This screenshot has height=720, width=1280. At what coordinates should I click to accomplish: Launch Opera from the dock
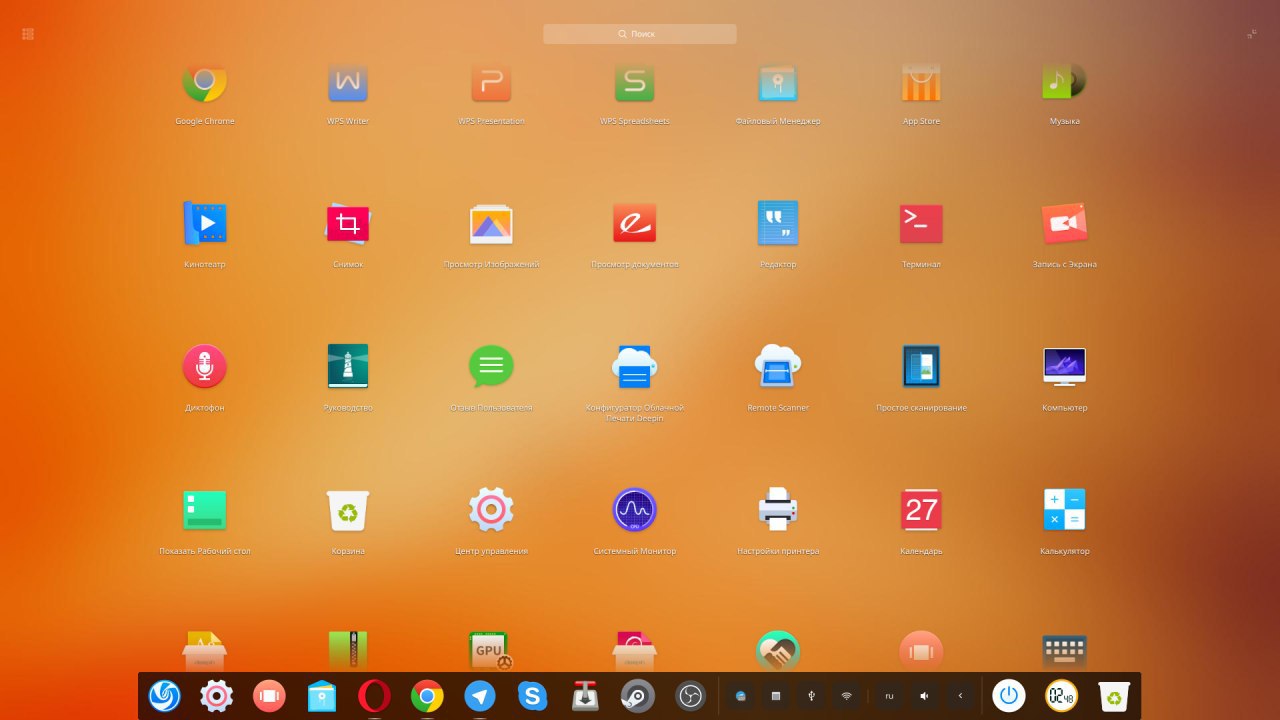(374, 696)
